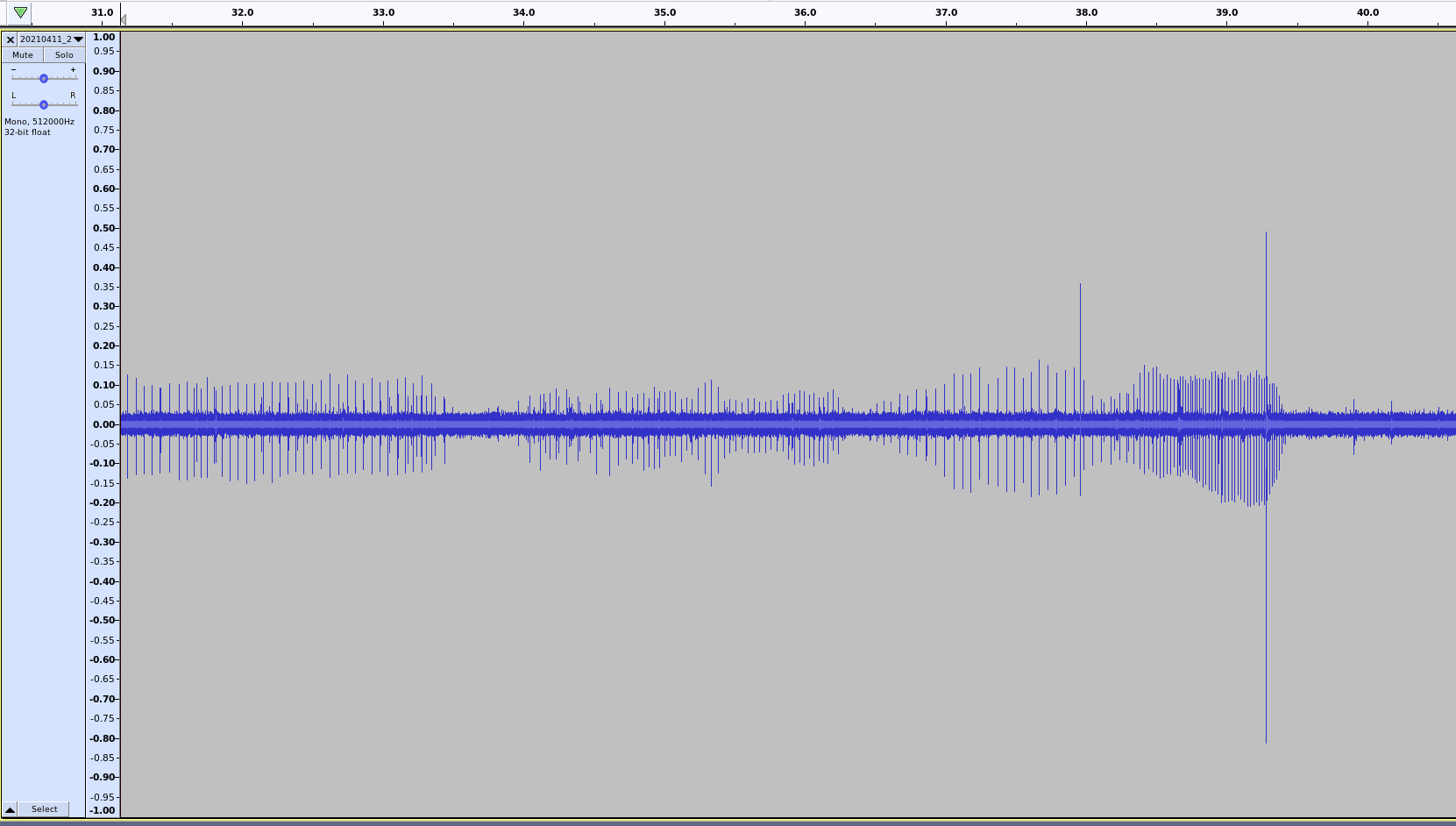Screen dimensions: 1456x826
Task: Click the R label on pan slider
Action: click(73, 96)
